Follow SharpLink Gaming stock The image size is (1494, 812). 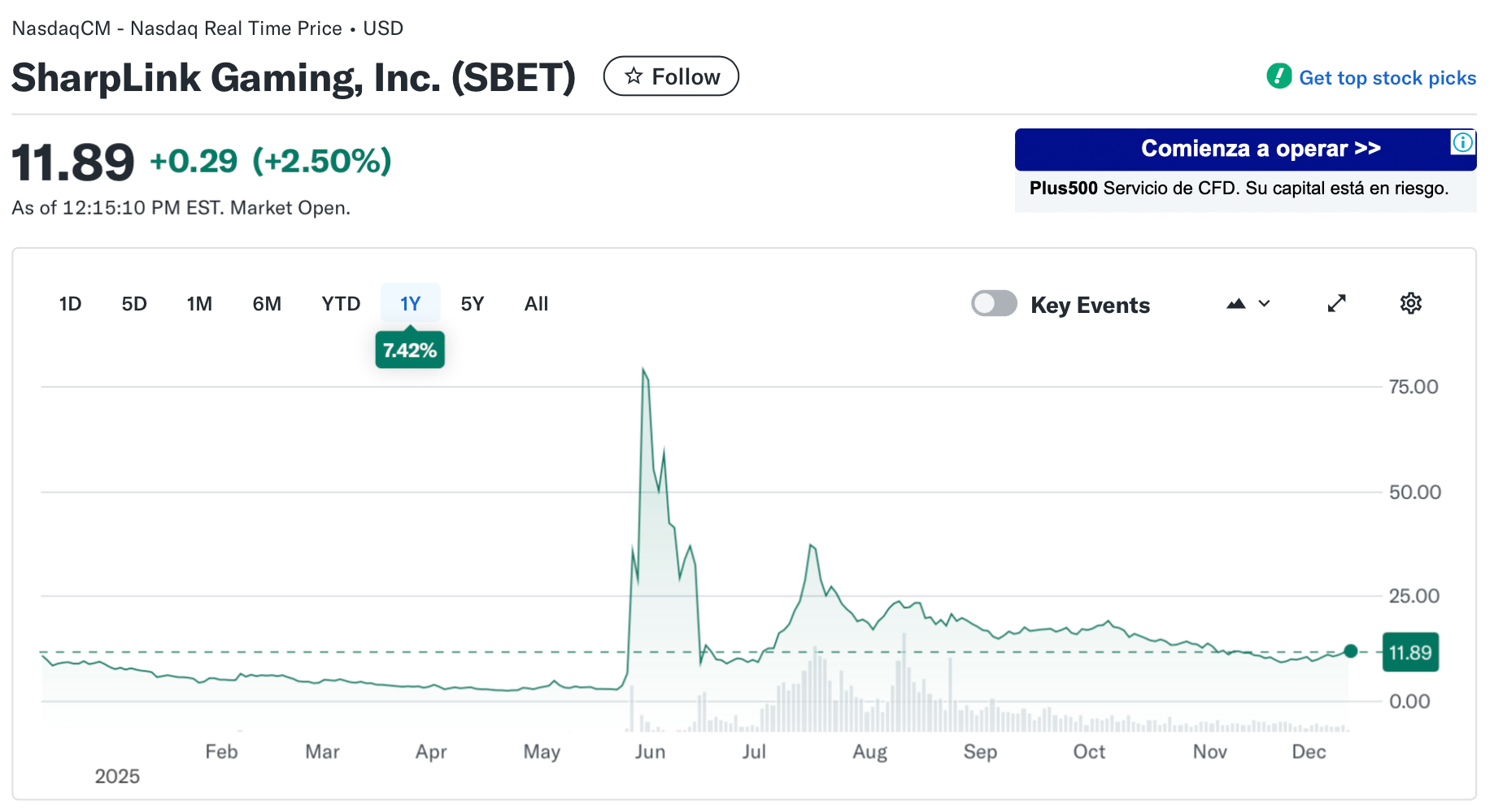point(671,76)
